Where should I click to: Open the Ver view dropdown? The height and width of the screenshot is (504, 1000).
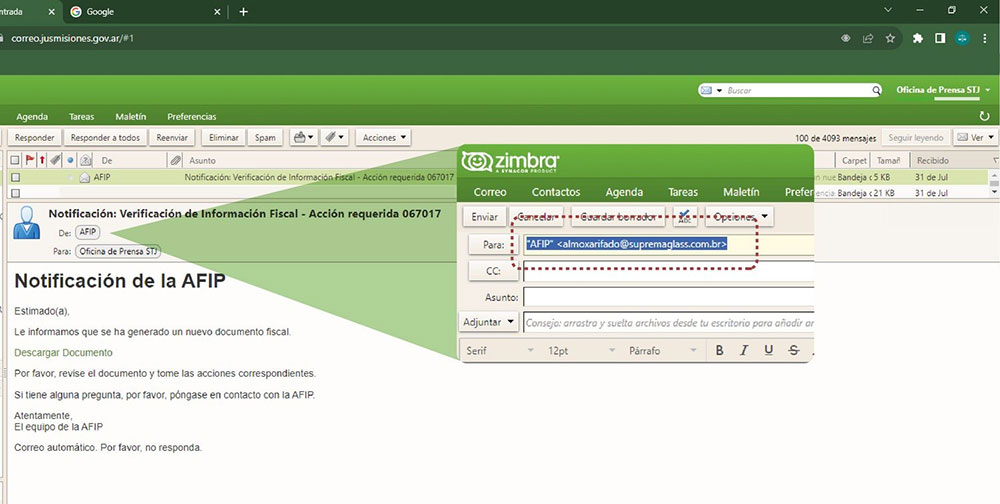pyautogui.click(x=975, y=137)
